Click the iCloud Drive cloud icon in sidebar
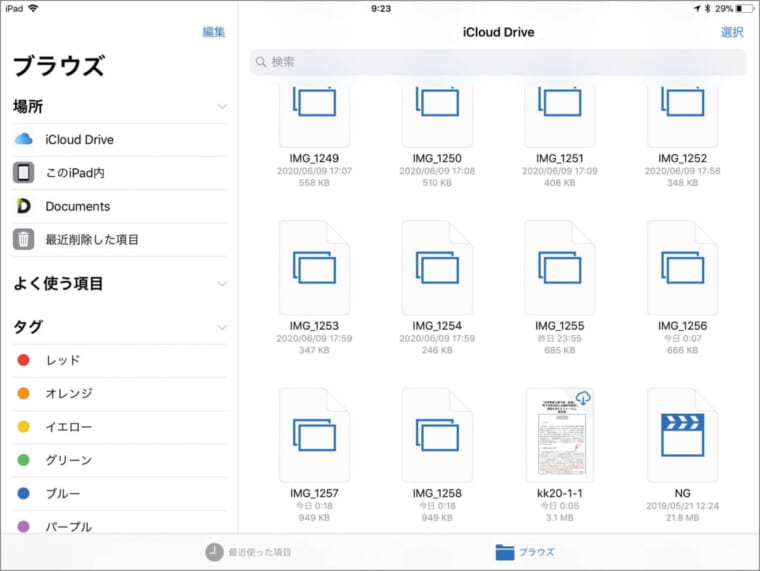Viewport: 760px width, 571px height. coord(24,139)
